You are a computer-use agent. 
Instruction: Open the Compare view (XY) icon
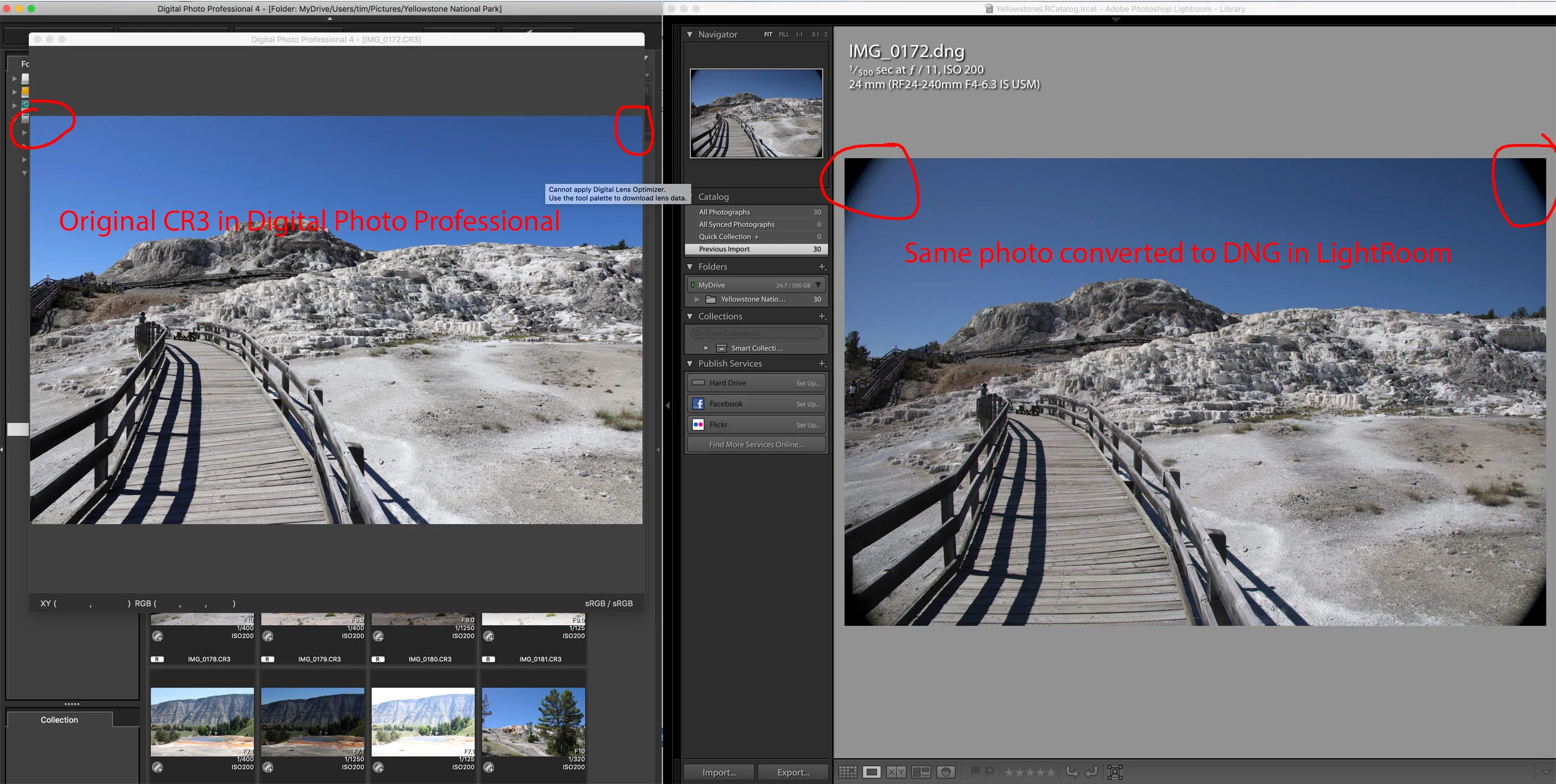[x=896, y=772]
